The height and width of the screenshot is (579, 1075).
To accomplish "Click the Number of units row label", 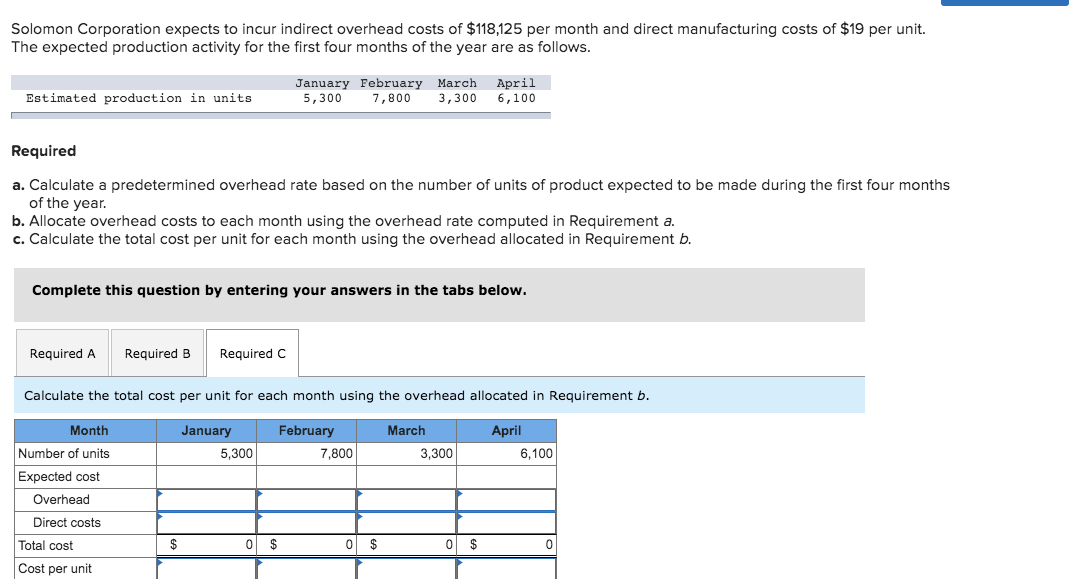I will click(64, 454).
